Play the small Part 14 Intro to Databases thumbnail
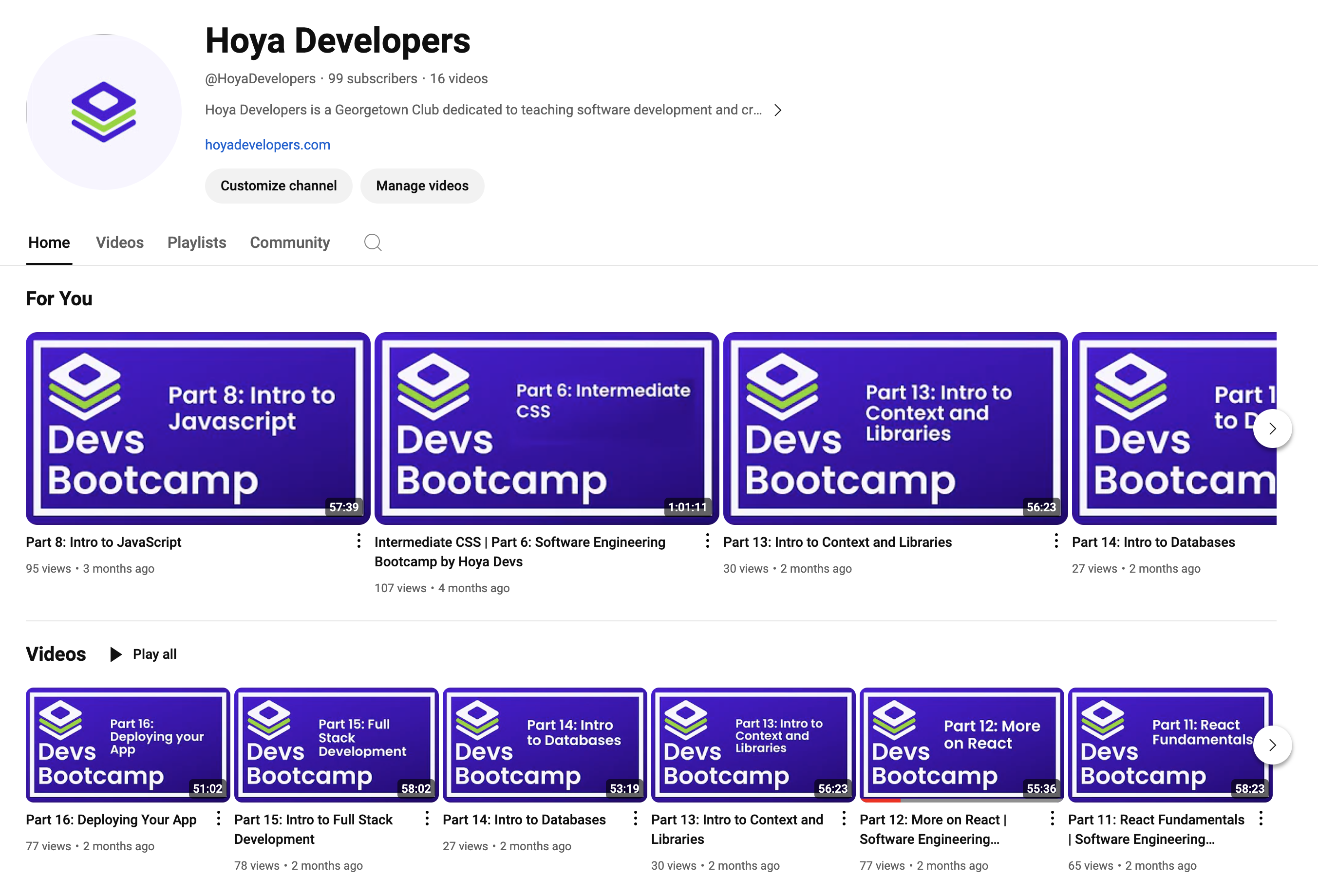The width and height of the screenshot is (1318, 896). coord(545,745)
